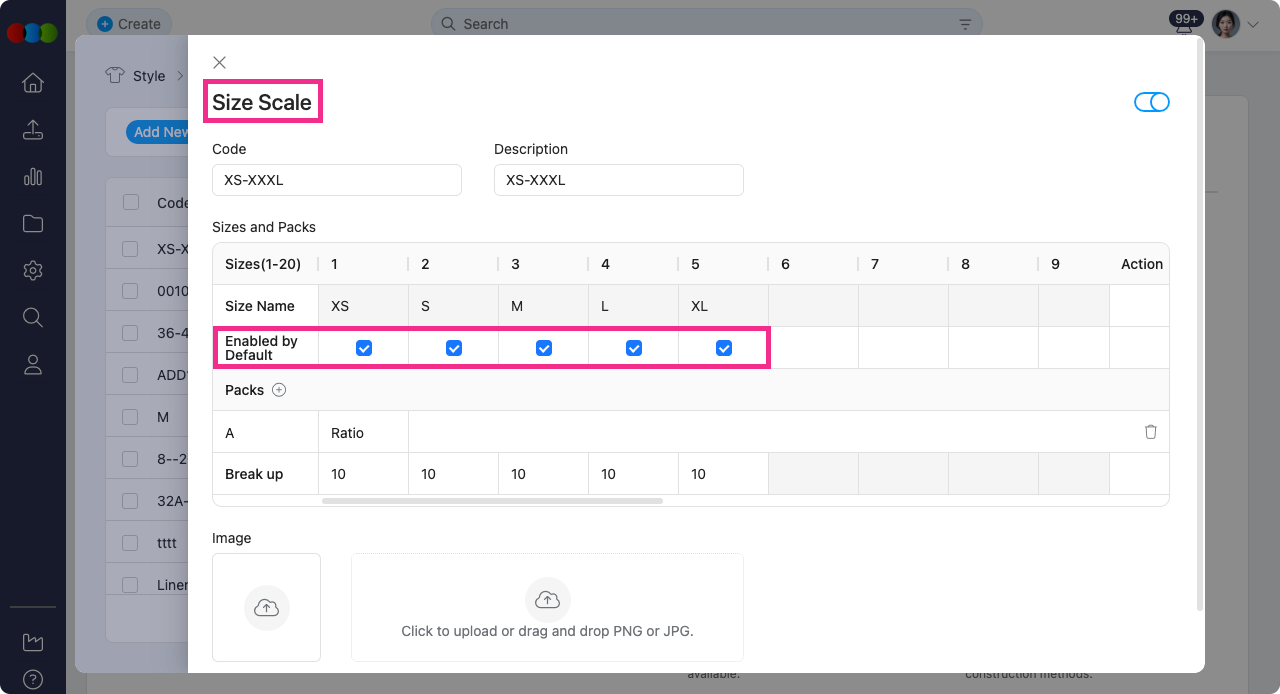Open sidebar Settings gear icon

click(33, 270)
